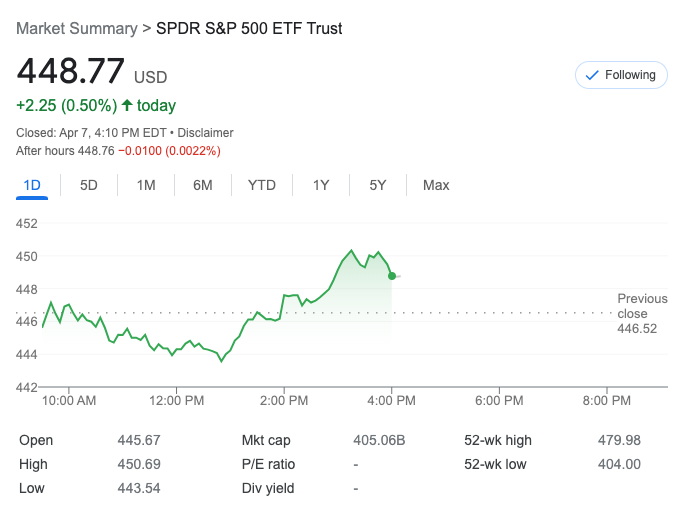The image size is (686, 509).
Task: Click the 52-wk high value
Action: click(x=619, y=440)
